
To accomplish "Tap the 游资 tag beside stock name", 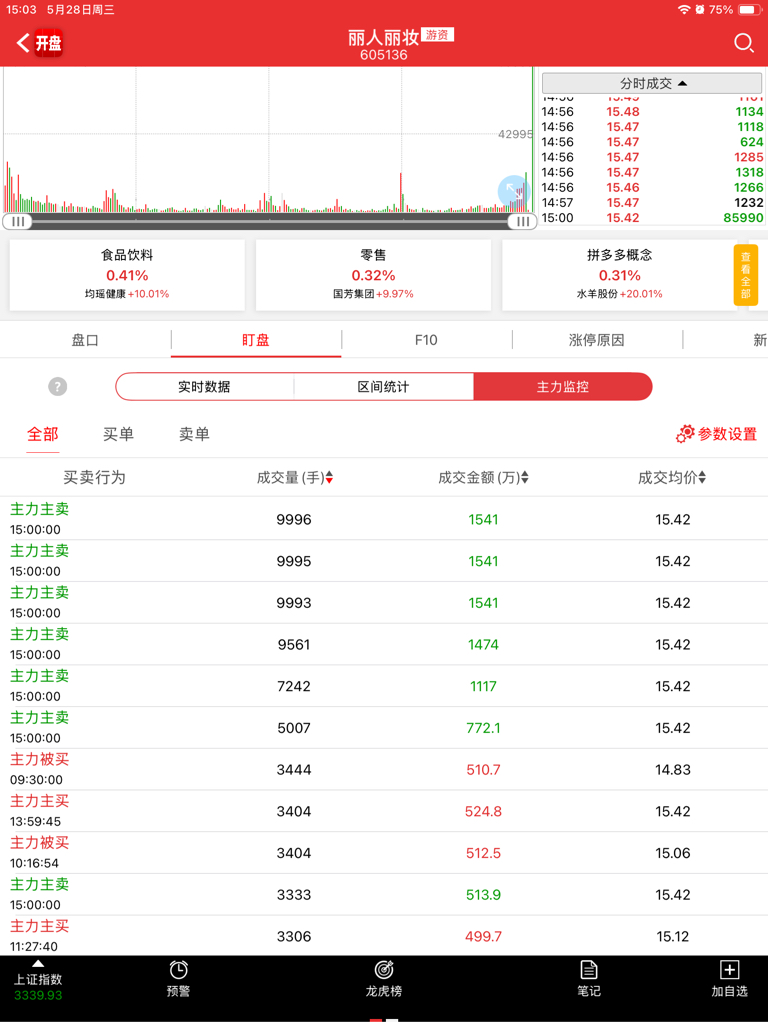I will click(x=437, y=35).
